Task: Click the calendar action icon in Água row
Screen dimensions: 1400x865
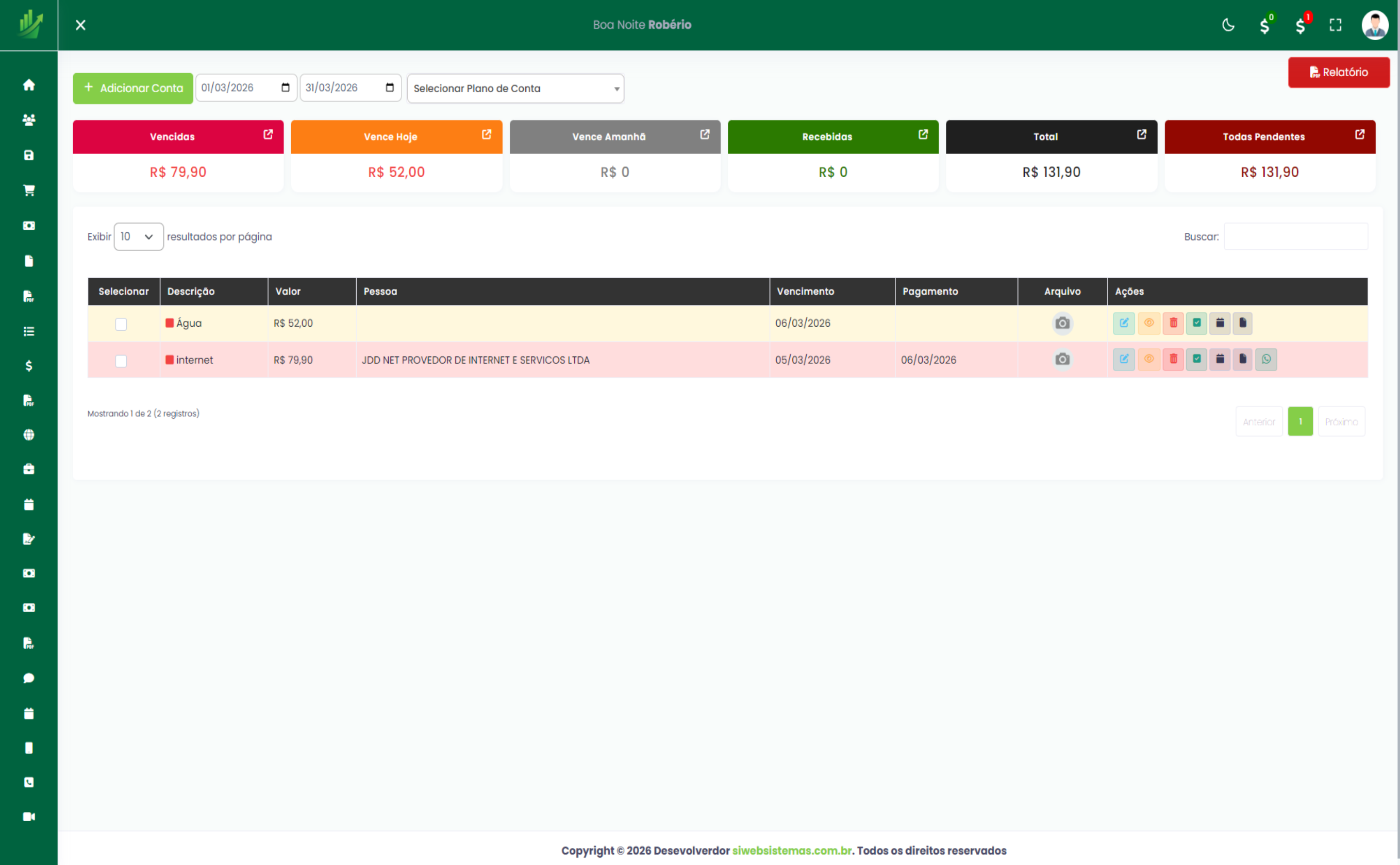Action: point(1220,323)
